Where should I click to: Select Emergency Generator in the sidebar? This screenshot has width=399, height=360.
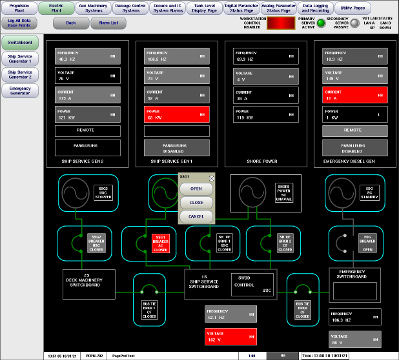point(20,91)
